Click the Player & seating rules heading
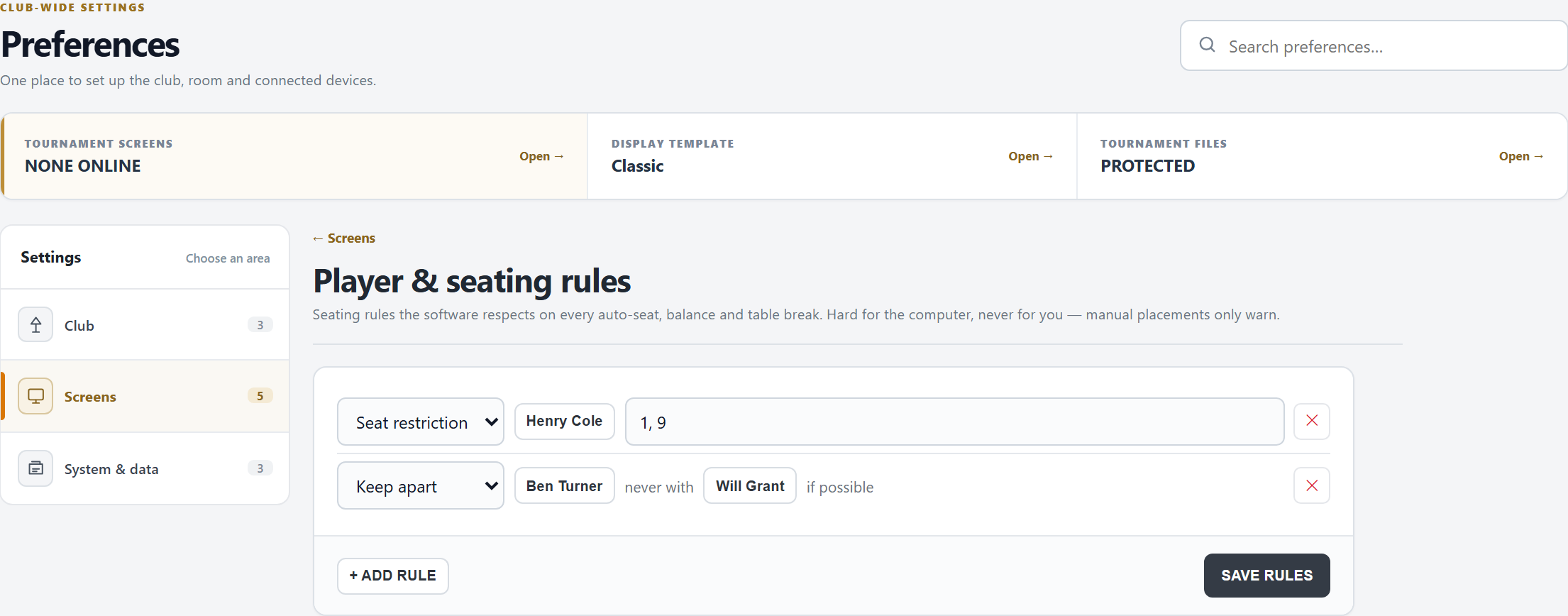Viewport: 1568px width, 616px height. pos(472,281)
